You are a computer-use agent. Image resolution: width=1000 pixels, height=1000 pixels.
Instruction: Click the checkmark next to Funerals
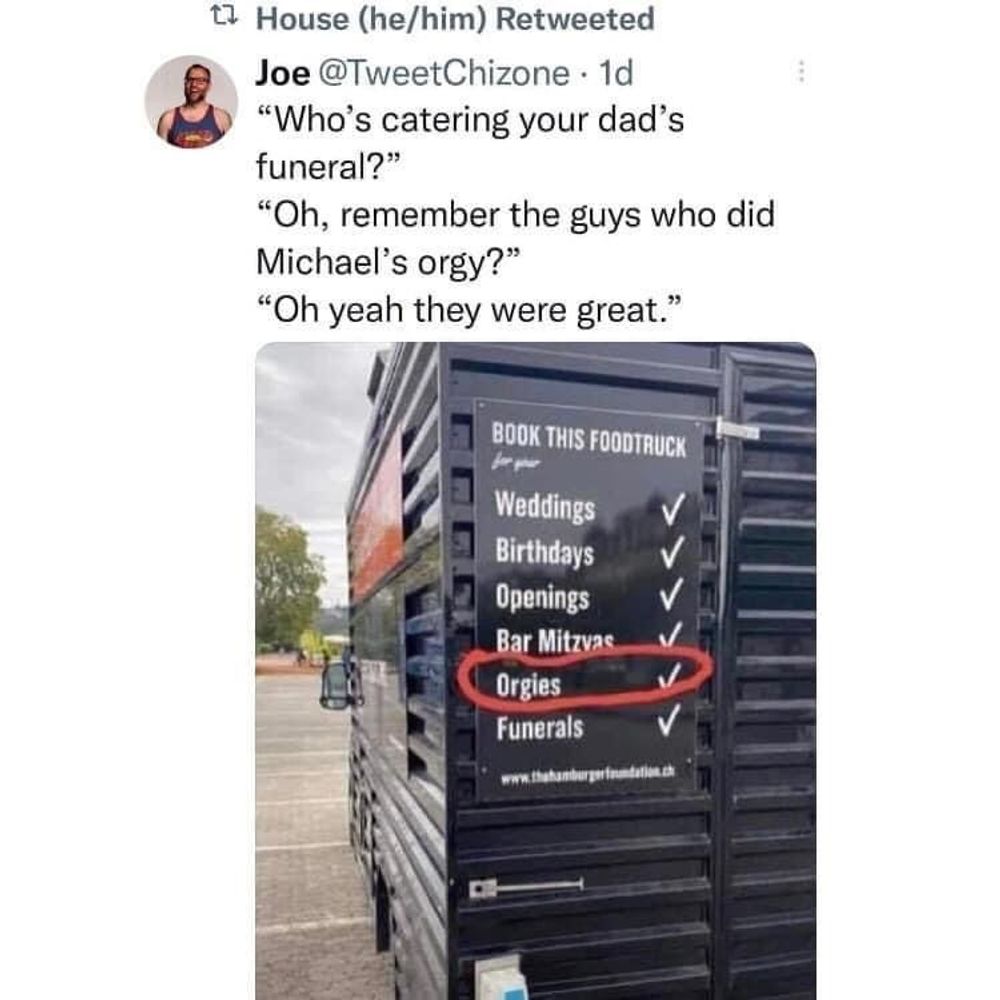point(667,721)
